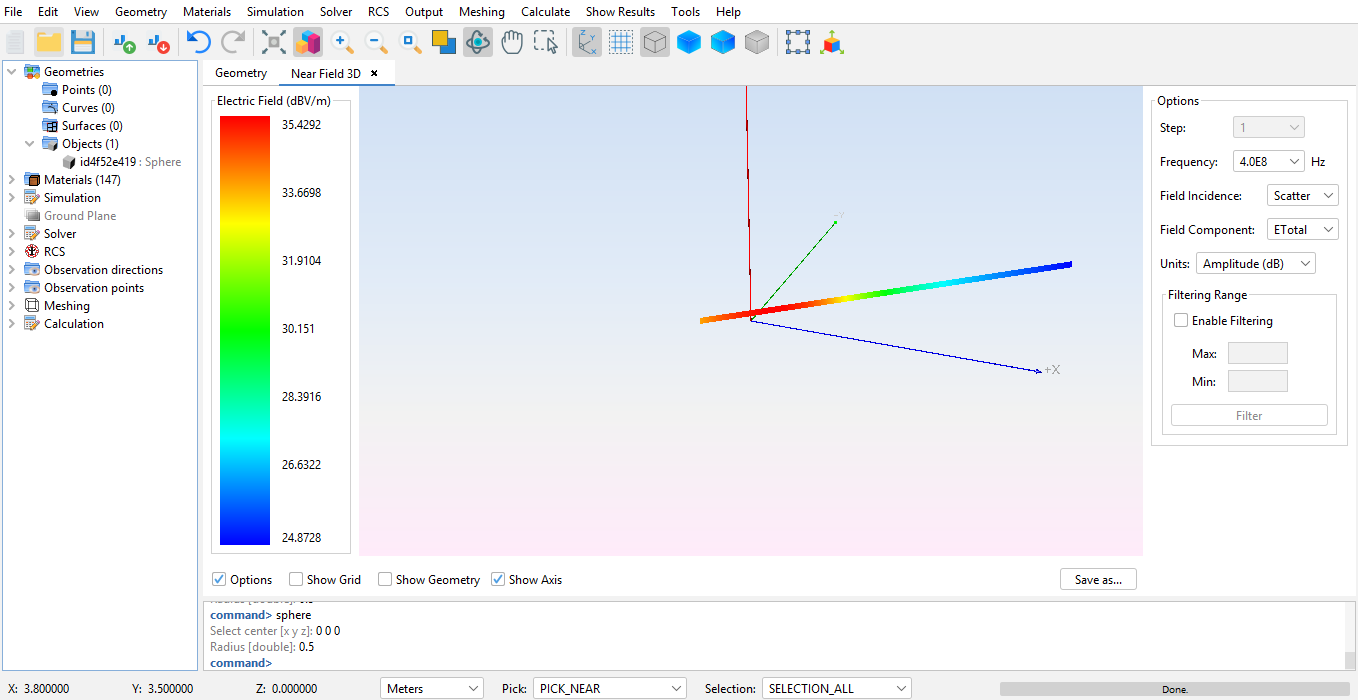Screen dimensions: 1358x700
Task: Open the Field Component dropdown
Action: (x=1302, y=230)
